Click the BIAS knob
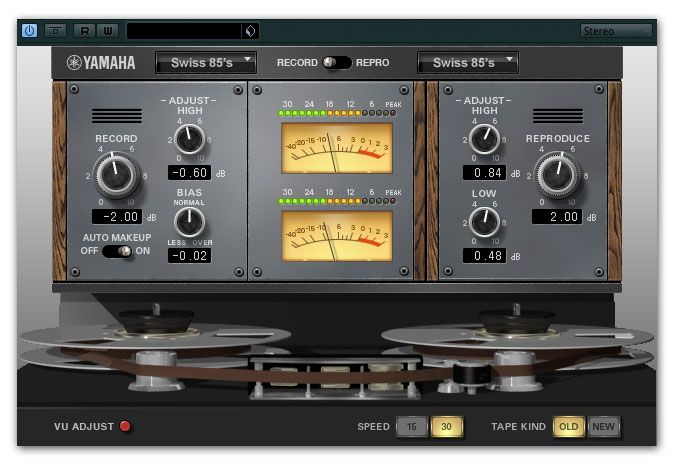The height and width of the screenshot is (467, 674). tap(190, 222)
